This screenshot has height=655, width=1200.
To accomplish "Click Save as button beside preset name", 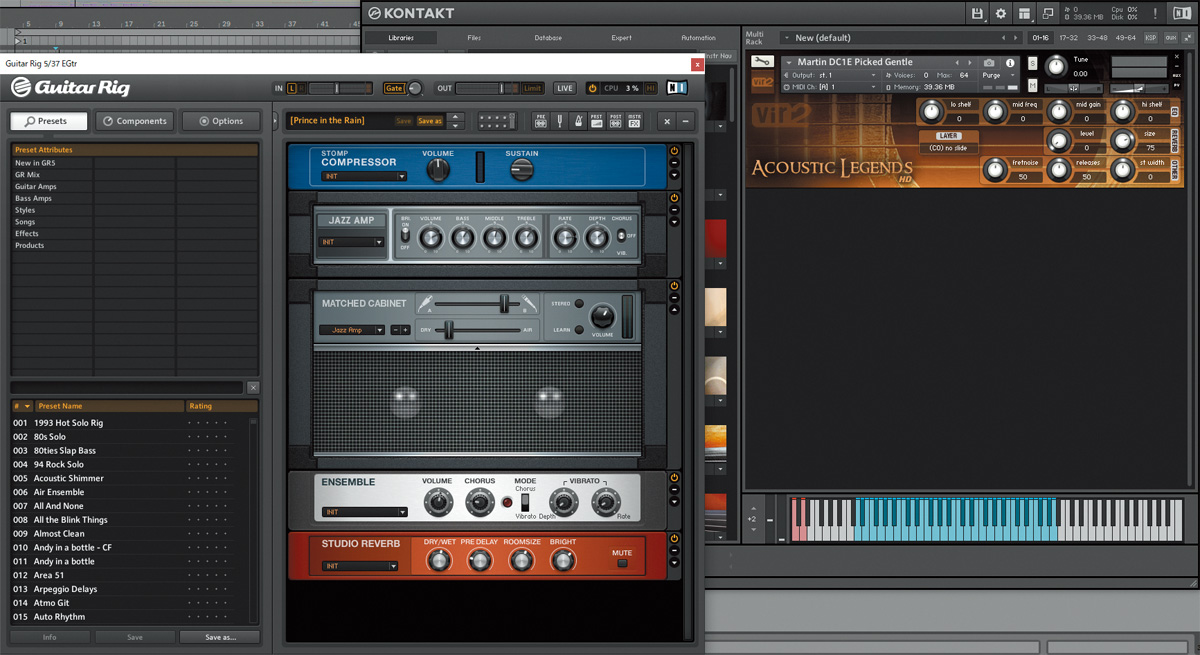I will tap(429, 121).
